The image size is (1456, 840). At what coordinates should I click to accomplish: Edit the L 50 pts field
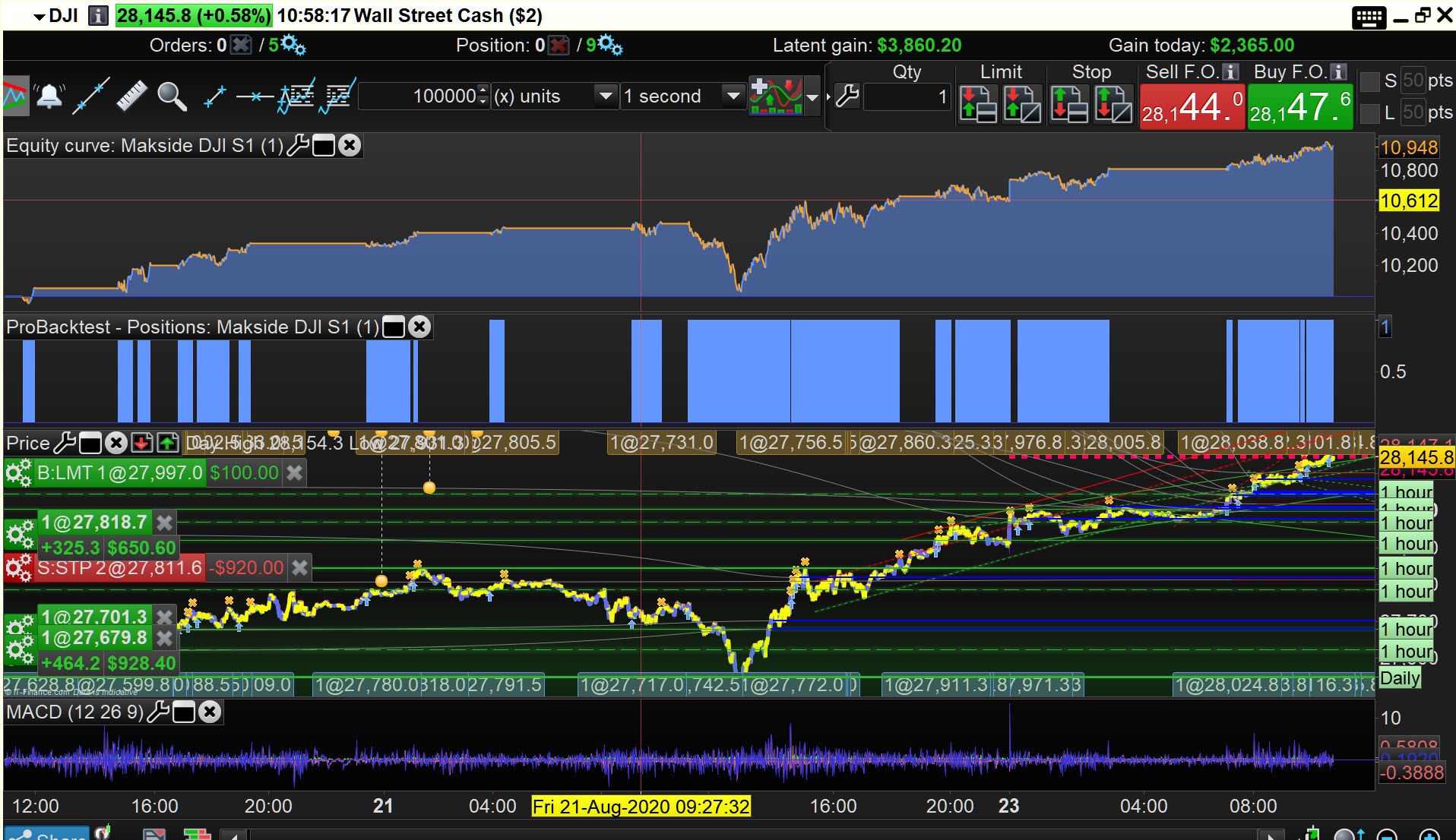1413,112
